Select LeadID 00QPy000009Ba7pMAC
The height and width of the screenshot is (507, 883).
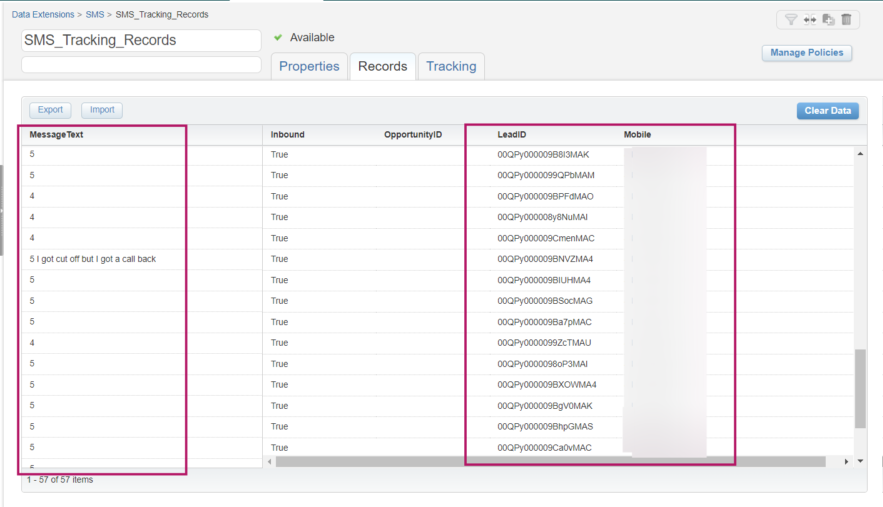544,322
